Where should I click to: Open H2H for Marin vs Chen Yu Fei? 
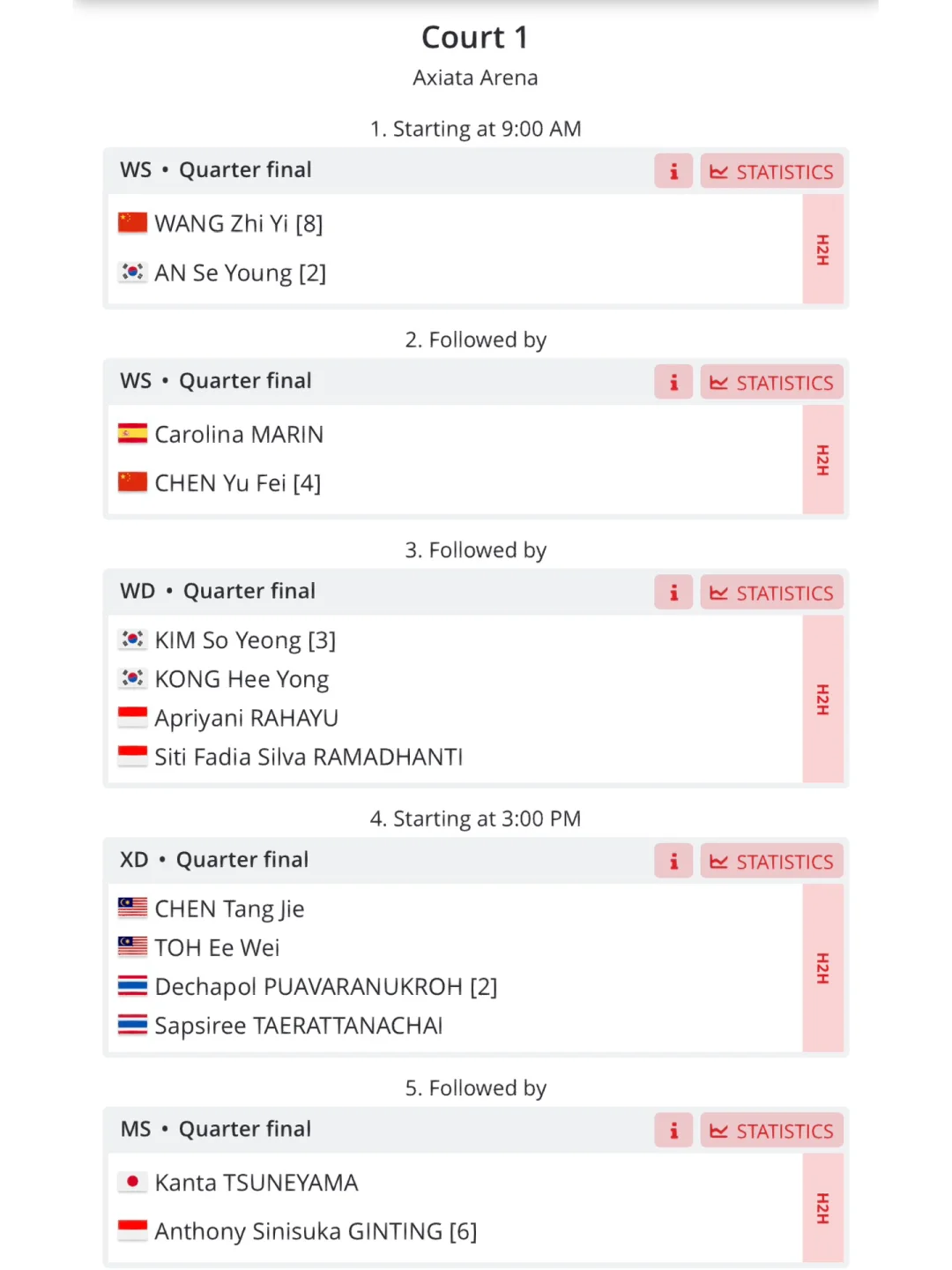point(823,459)
